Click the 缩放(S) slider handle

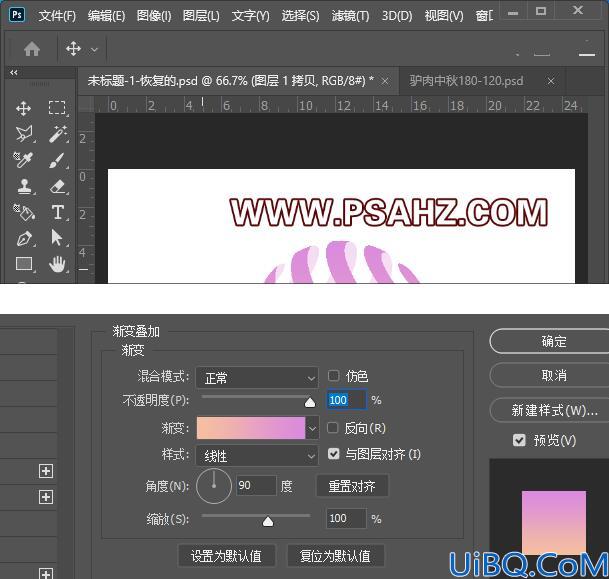pos(268,521)
